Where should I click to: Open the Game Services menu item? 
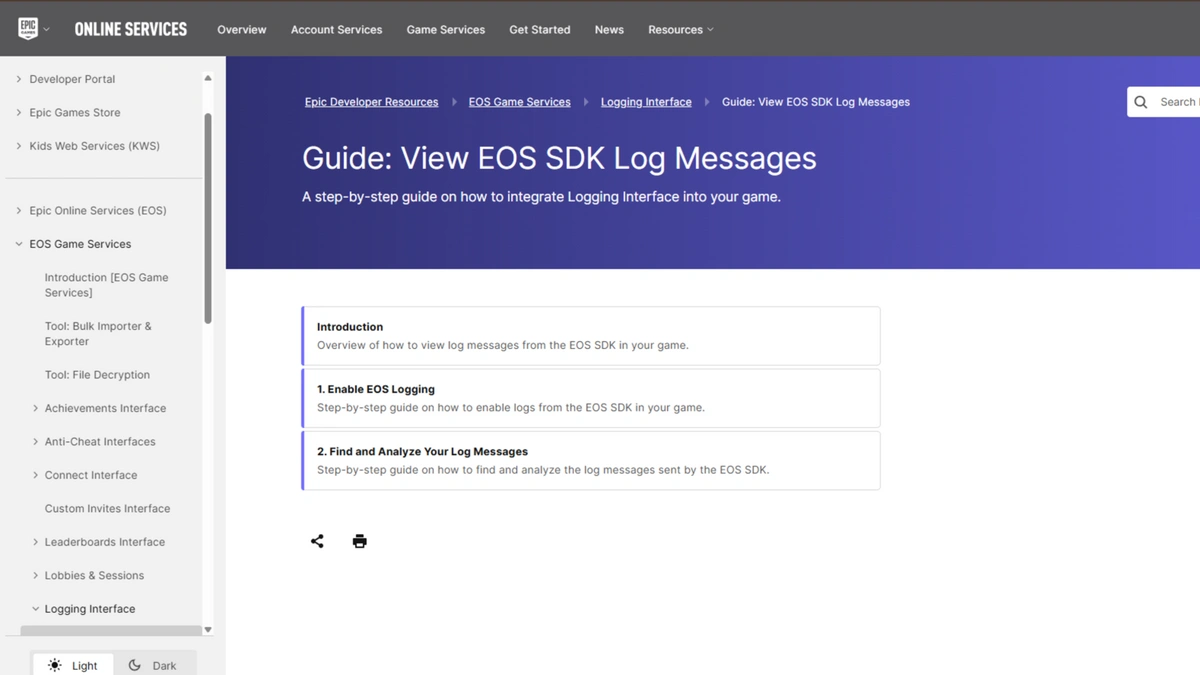click(445, 30)
